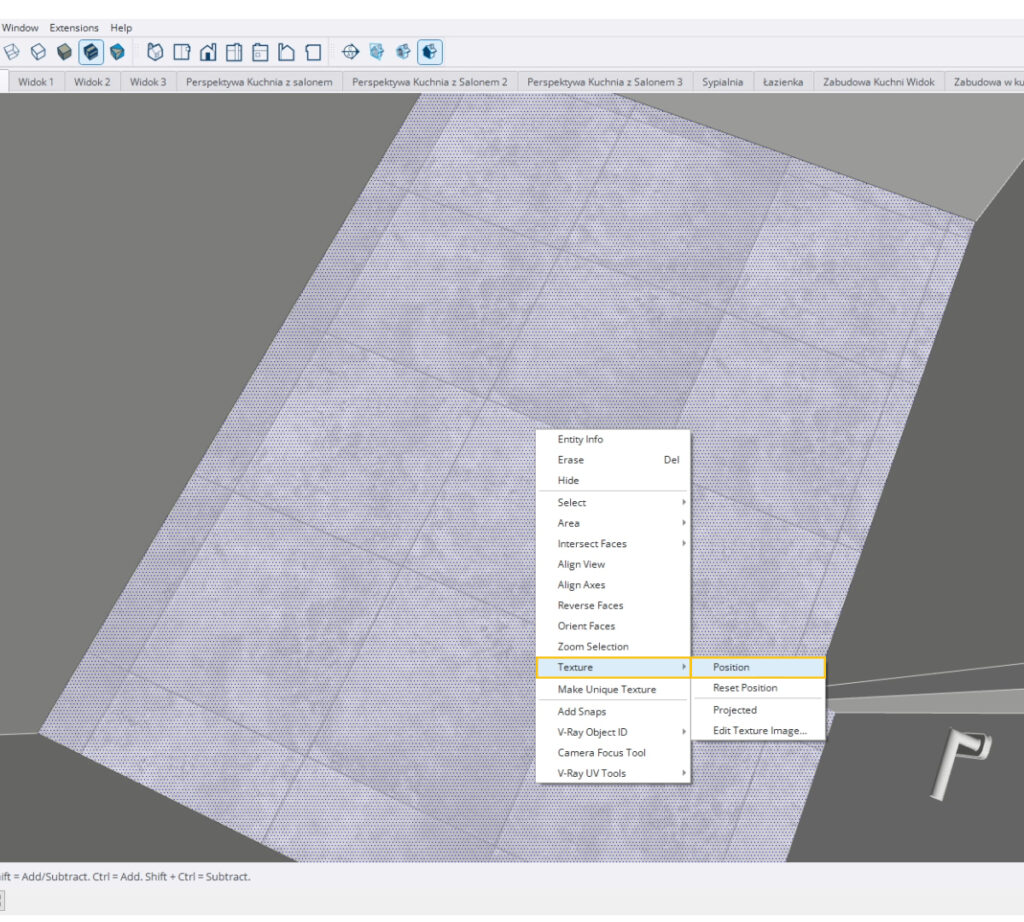Click the crosshair target toolbar icon
This screenshot has width=1024, height=922.
pyautogui.click(x=350, y=52)
